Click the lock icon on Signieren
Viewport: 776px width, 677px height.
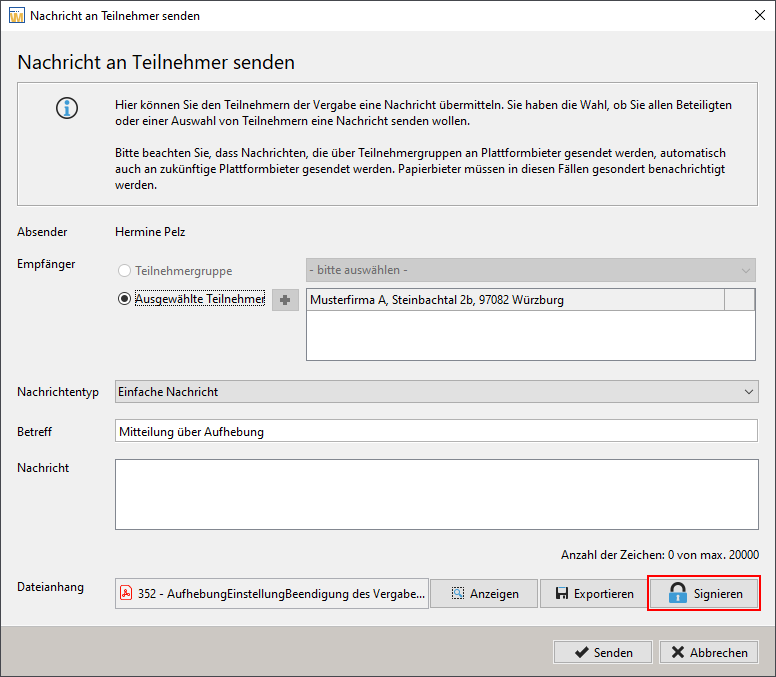[x=678, y=593]
